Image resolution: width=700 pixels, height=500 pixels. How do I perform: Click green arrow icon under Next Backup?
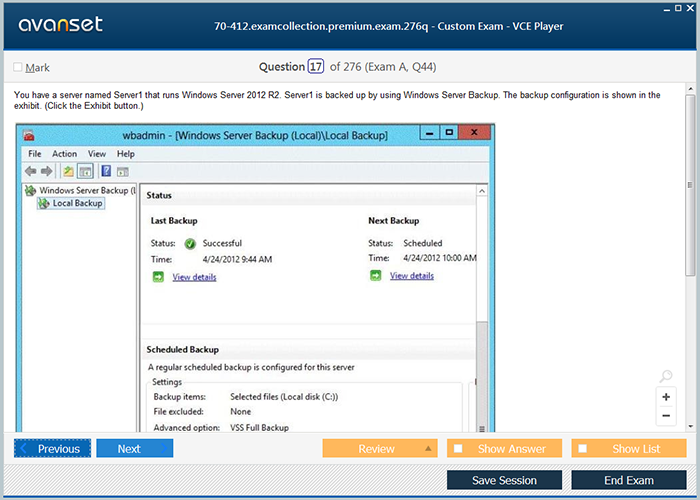point(375,275)
